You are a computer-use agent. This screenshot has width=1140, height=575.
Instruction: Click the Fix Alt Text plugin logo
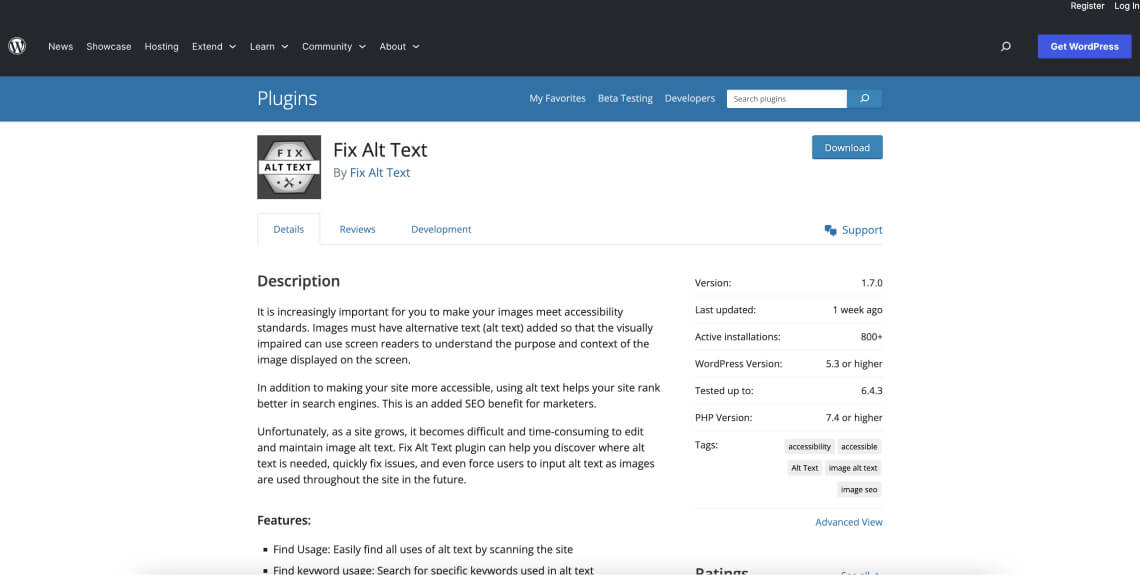[289, 167]
